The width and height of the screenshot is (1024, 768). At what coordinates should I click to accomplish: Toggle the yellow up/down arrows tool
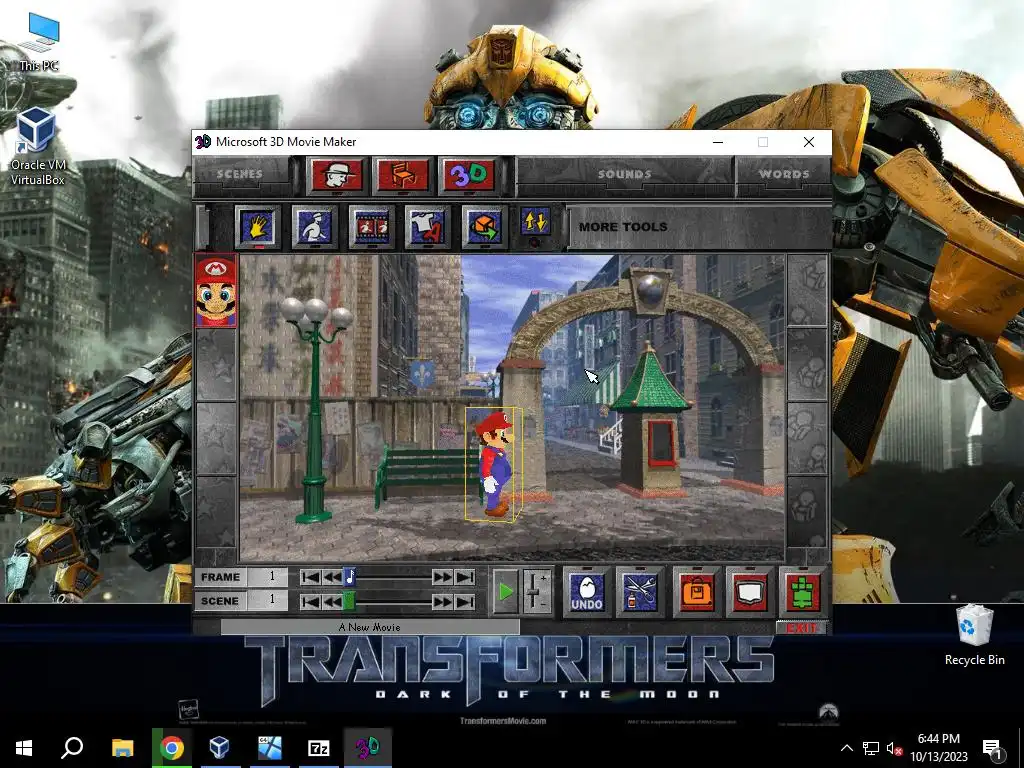pos(536,222)
